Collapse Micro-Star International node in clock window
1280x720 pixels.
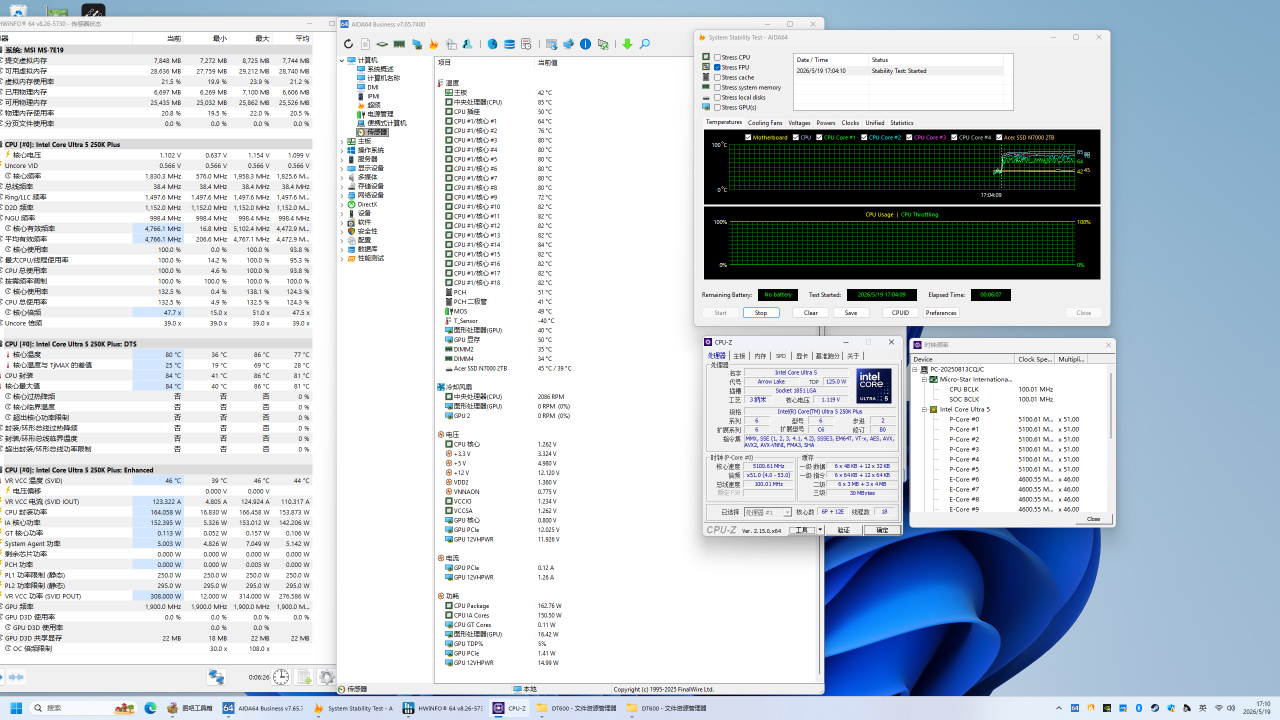coord(925,379)
